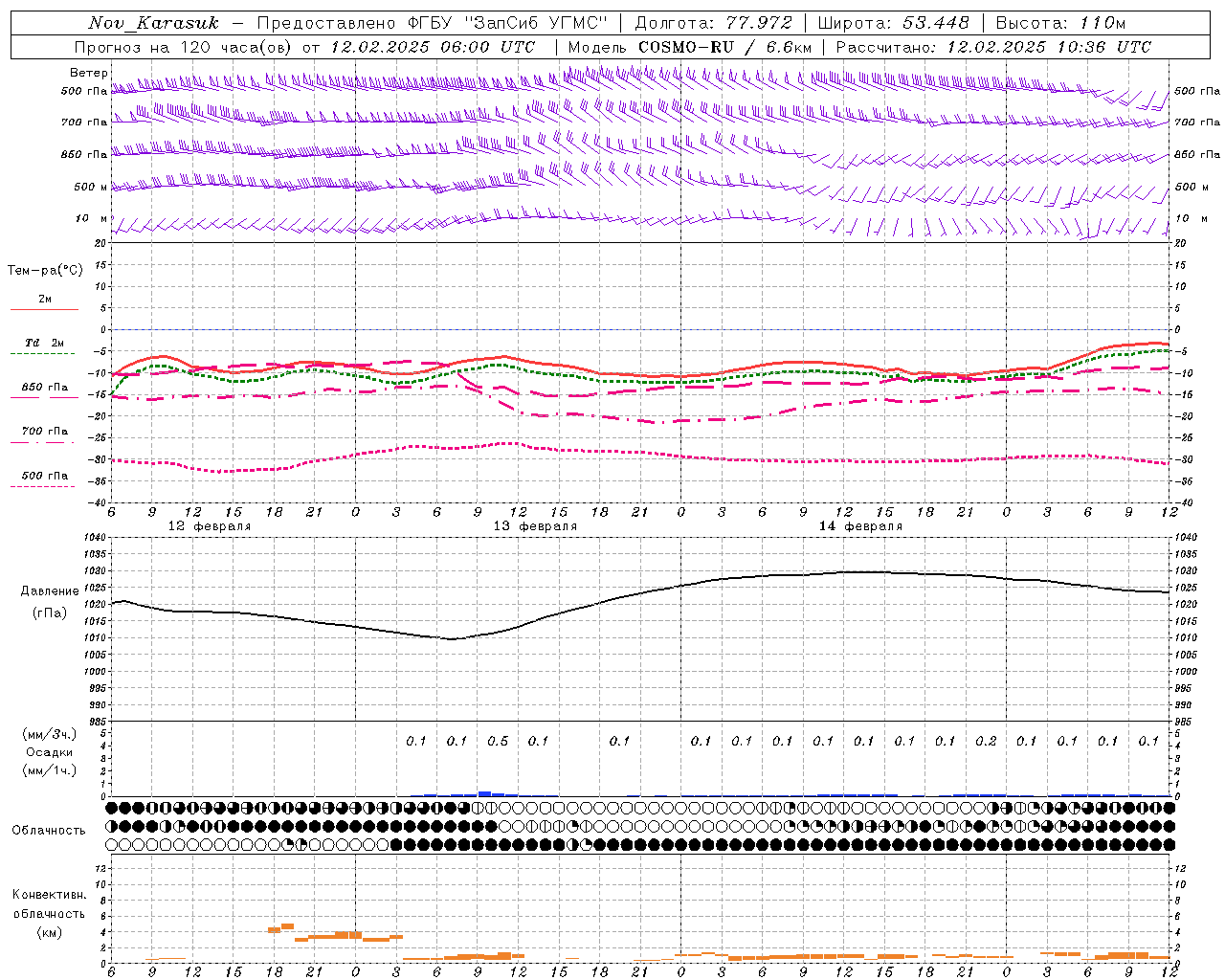Click the forecast start time '12.02.2025 06:00 UTC'
Screen dimensions: 1225x980
[433, 47]
